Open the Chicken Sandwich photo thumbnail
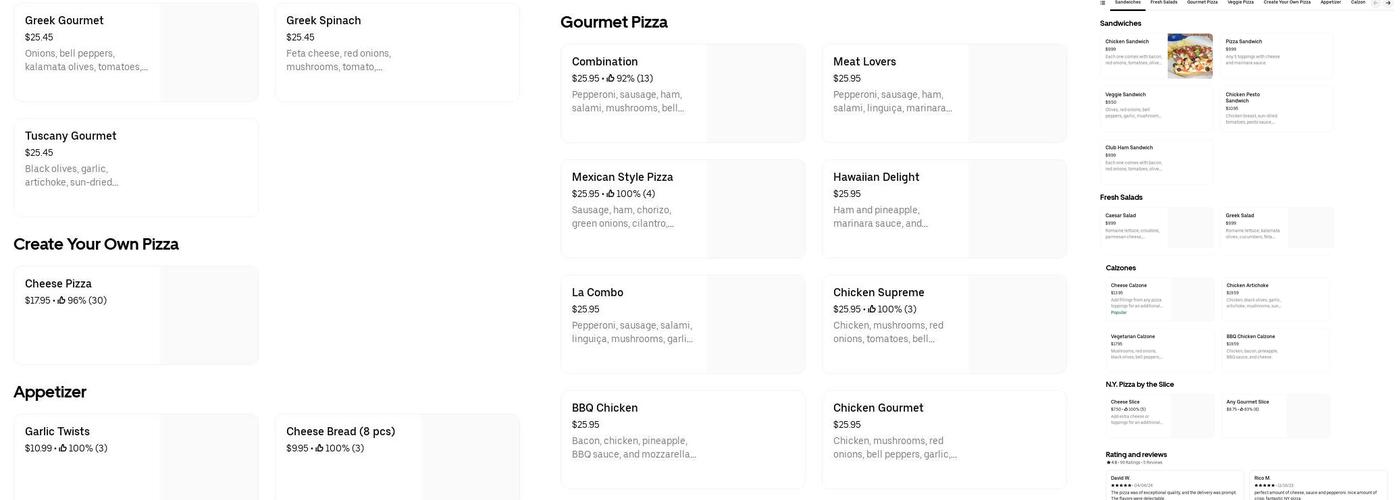The height and width of the screenshot is (500, 1400). pyautogui.click(x=1190, y=56)
